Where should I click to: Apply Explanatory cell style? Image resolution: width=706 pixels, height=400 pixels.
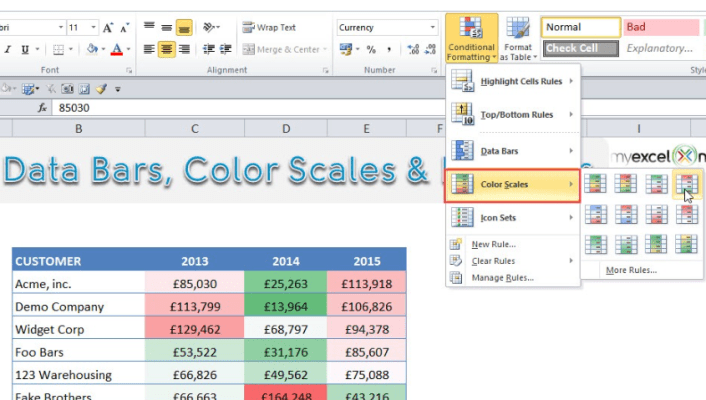661,48
